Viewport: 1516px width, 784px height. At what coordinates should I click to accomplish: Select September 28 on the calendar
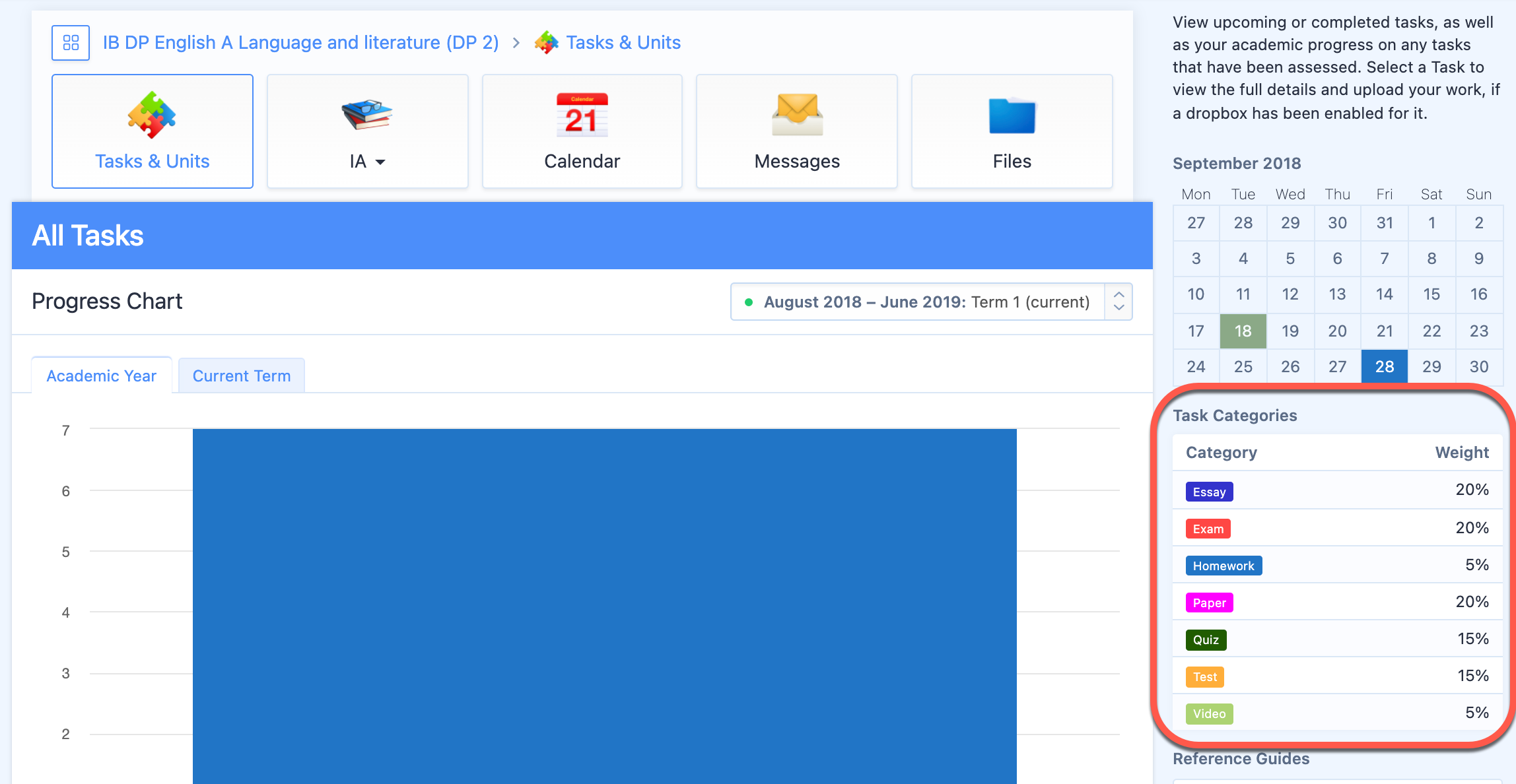1384,366
